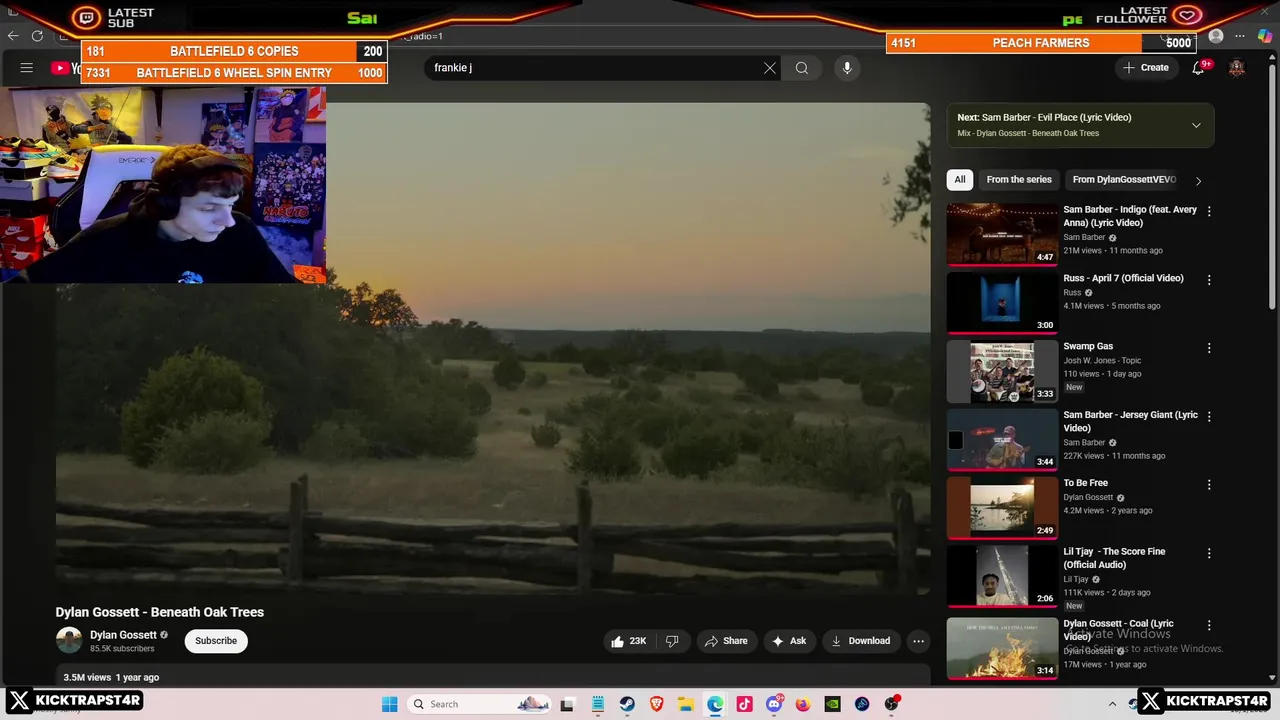1280x720 pixels.
Task: Open File Explorer from the taskbar
Action: point(686,704)
